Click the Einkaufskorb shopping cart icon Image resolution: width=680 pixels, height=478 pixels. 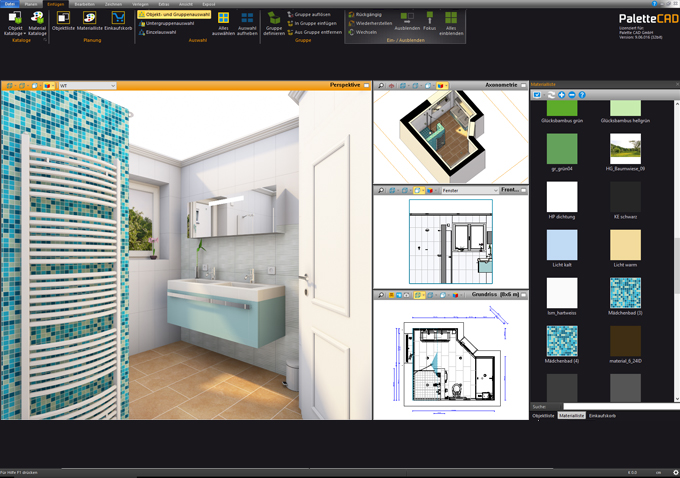pos(118,19)
